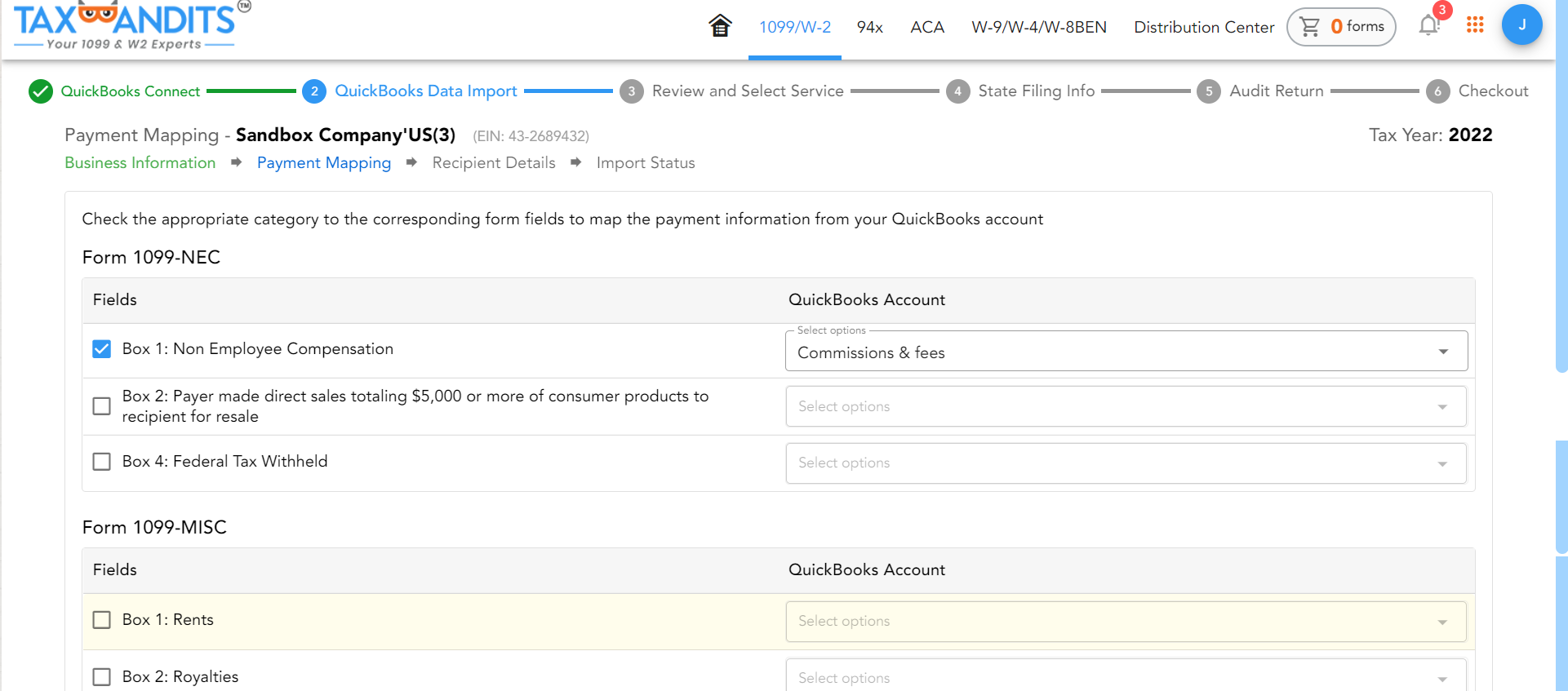This screenshot has width=1568, height=691.
Task: Open the account dropdown for Box 2 direct sales
Action: click(1126, 406)
